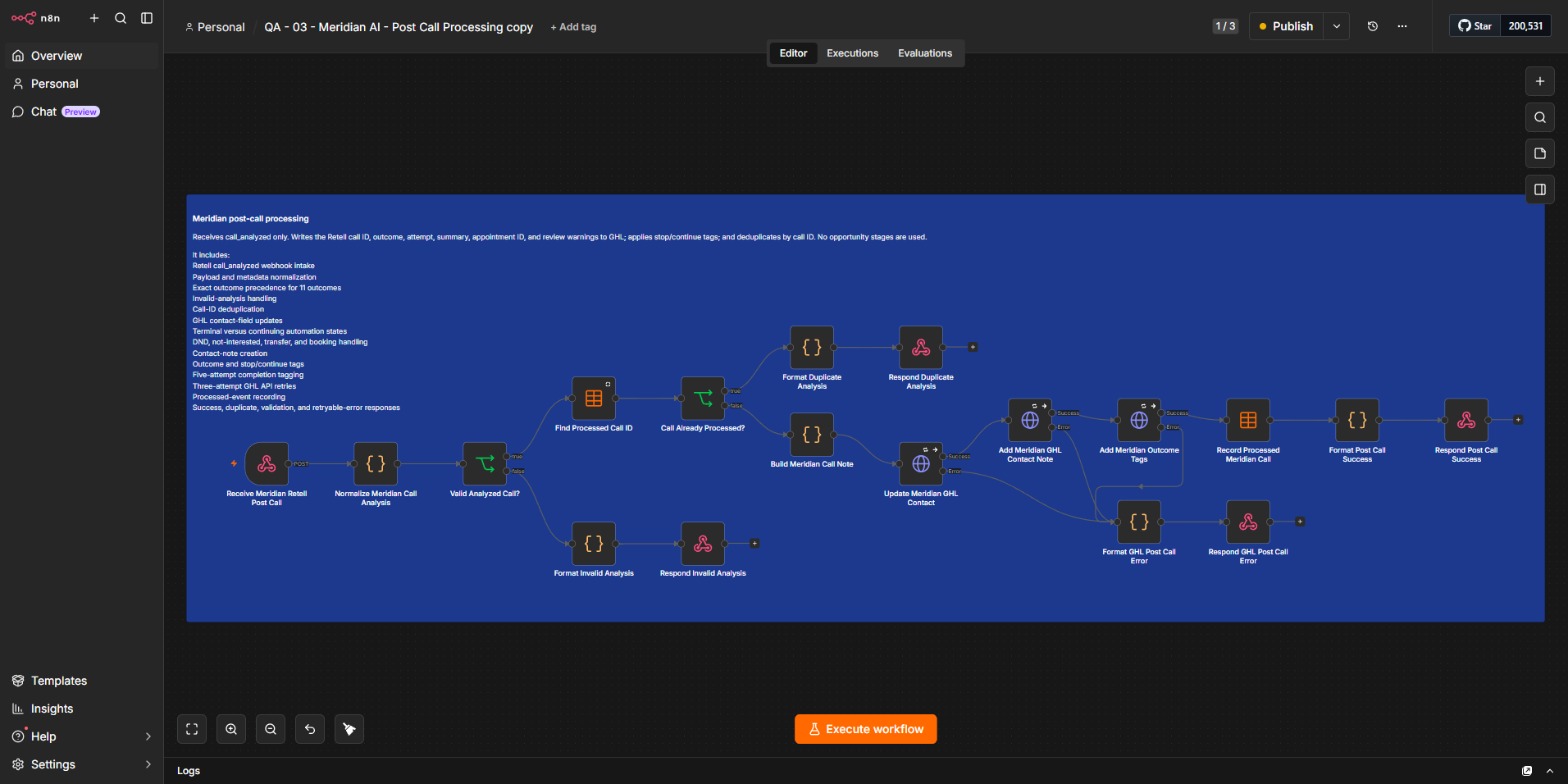This screenshot has width=1568, height=784.
Task: Click the Valid Analyzed Call? IF node
Action: point(485,464)
